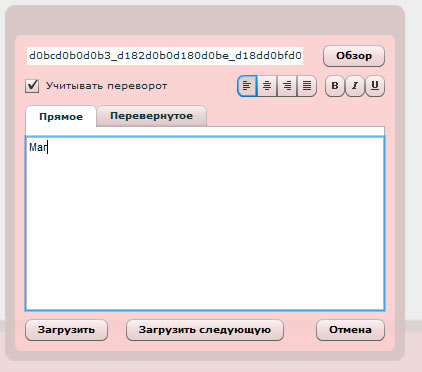Cancel with the Отмена button
The width and height of the screenshot is (422, 372).
coord(350,330)
